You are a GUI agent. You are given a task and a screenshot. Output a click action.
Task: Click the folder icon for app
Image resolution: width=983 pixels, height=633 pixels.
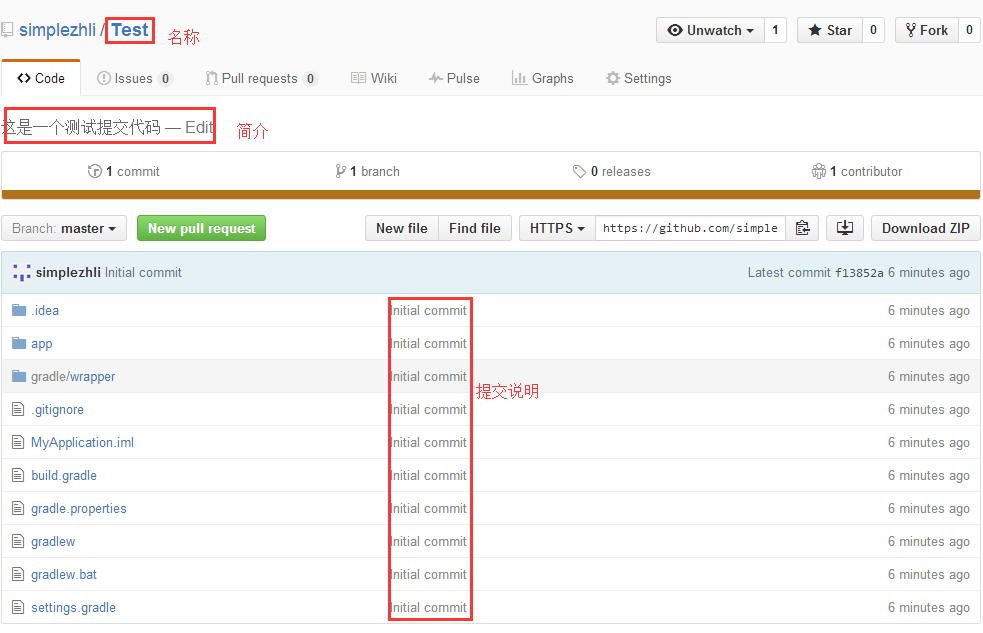(x=19, y=343)
